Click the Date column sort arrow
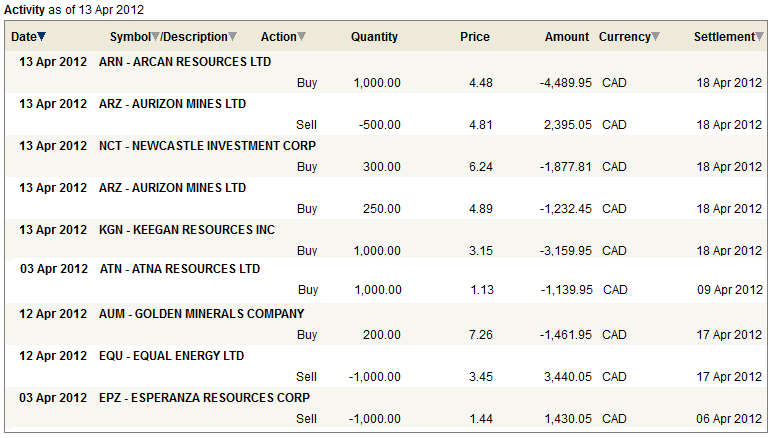This screenshot has width=777, height=438. pos(42,37)
